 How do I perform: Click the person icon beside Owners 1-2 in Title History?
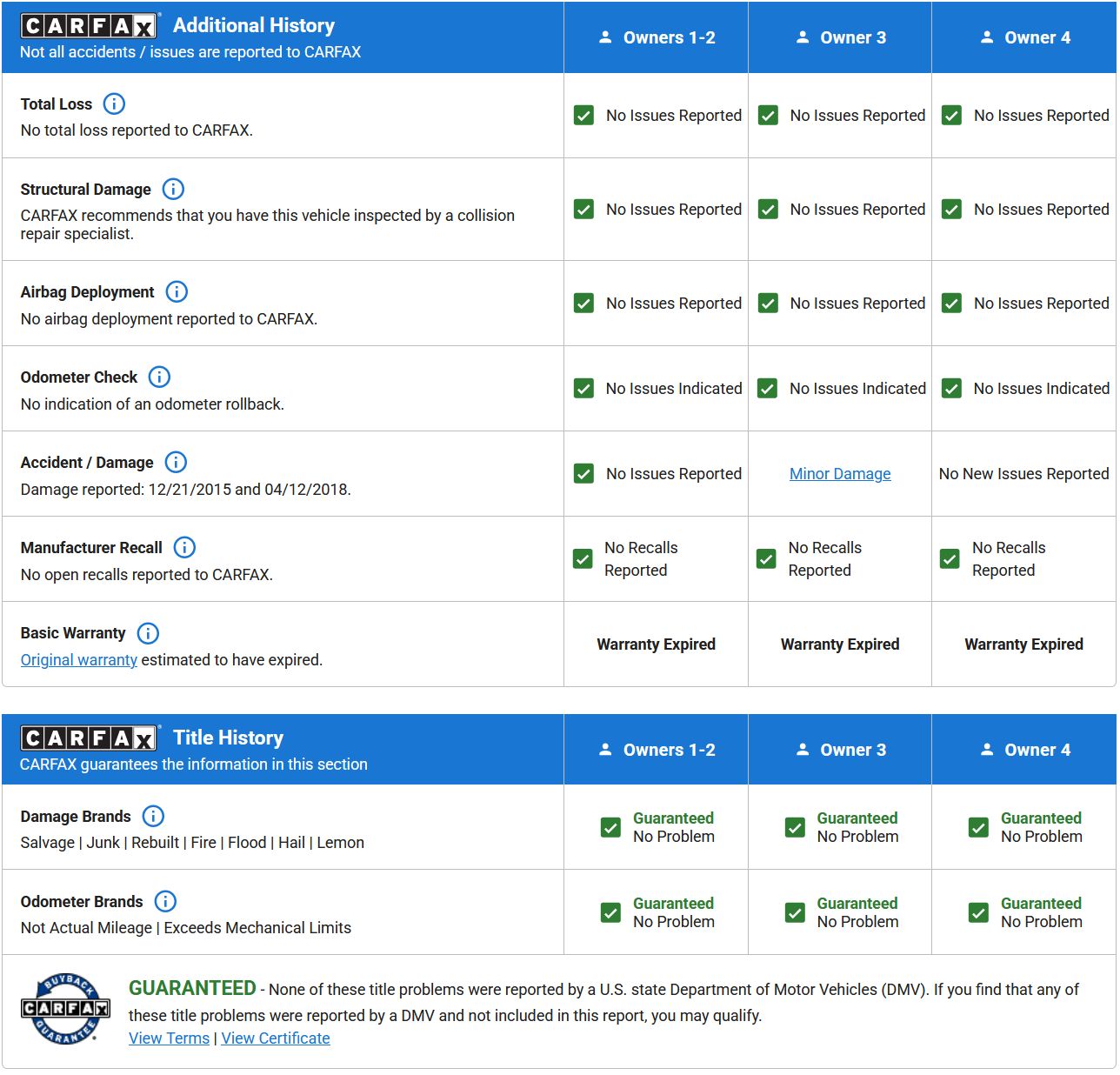pyautogui.click(x=605, y=750)
